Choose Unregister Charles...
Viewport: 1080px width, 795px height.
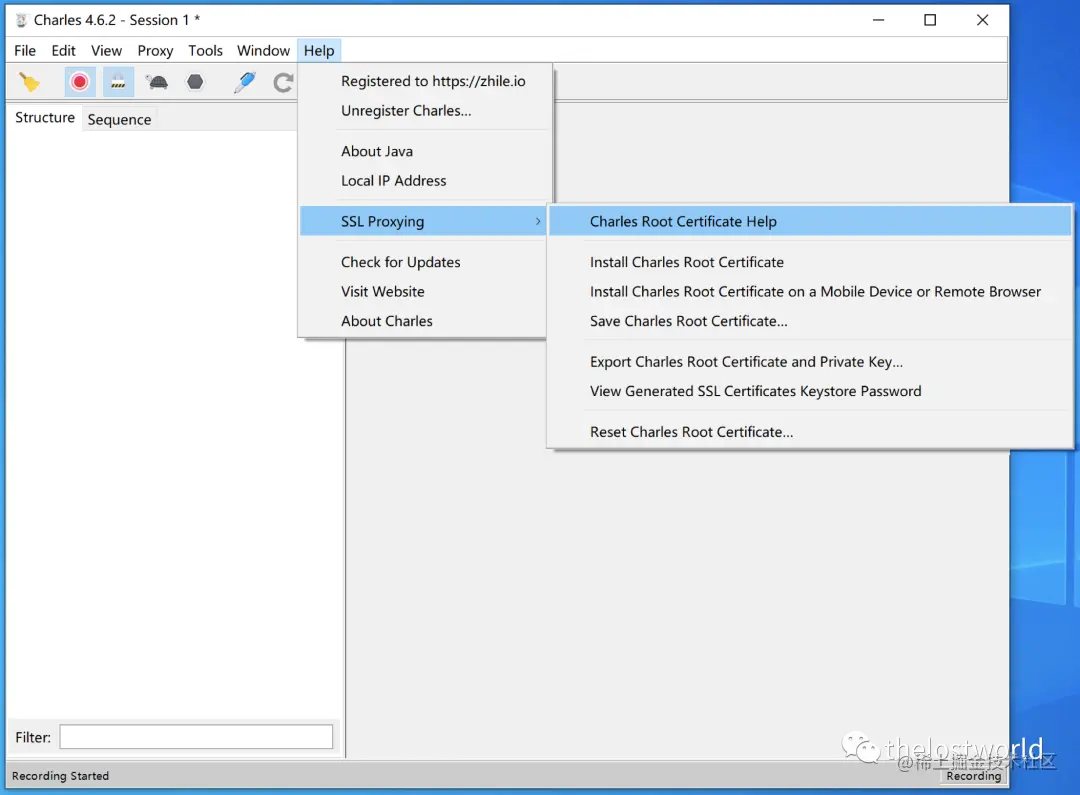[426, 111]
